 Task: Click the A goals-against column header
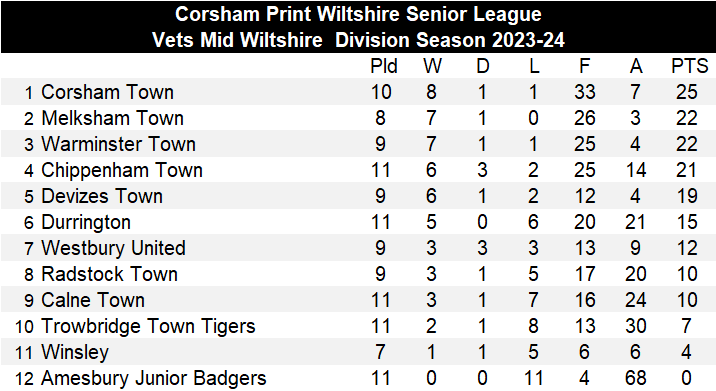[x=636, y=66]
